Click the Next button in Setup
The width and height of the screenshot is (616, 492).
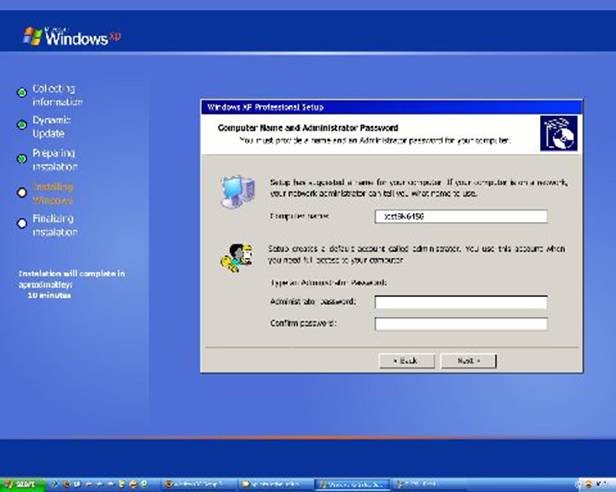click(x=468, y=361)
